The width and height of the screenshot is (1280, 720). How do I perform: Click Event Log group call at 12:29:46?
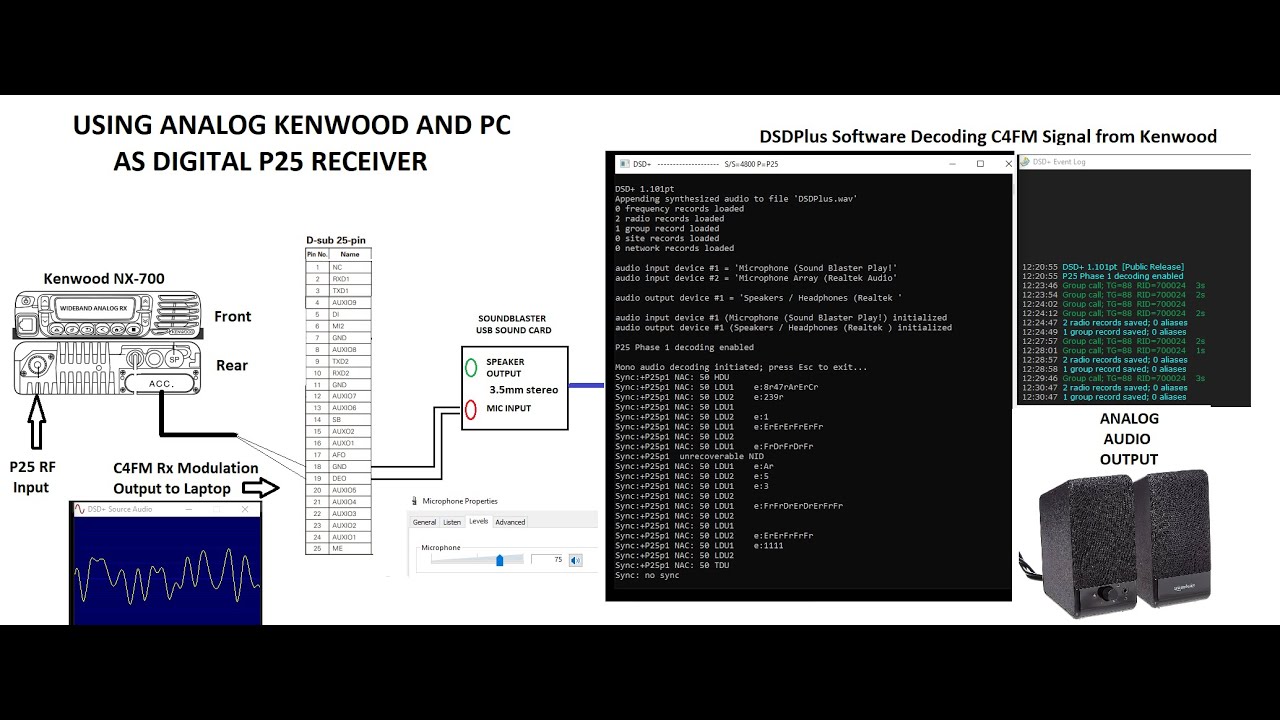pyautogui.click(x=1113, y=378)
